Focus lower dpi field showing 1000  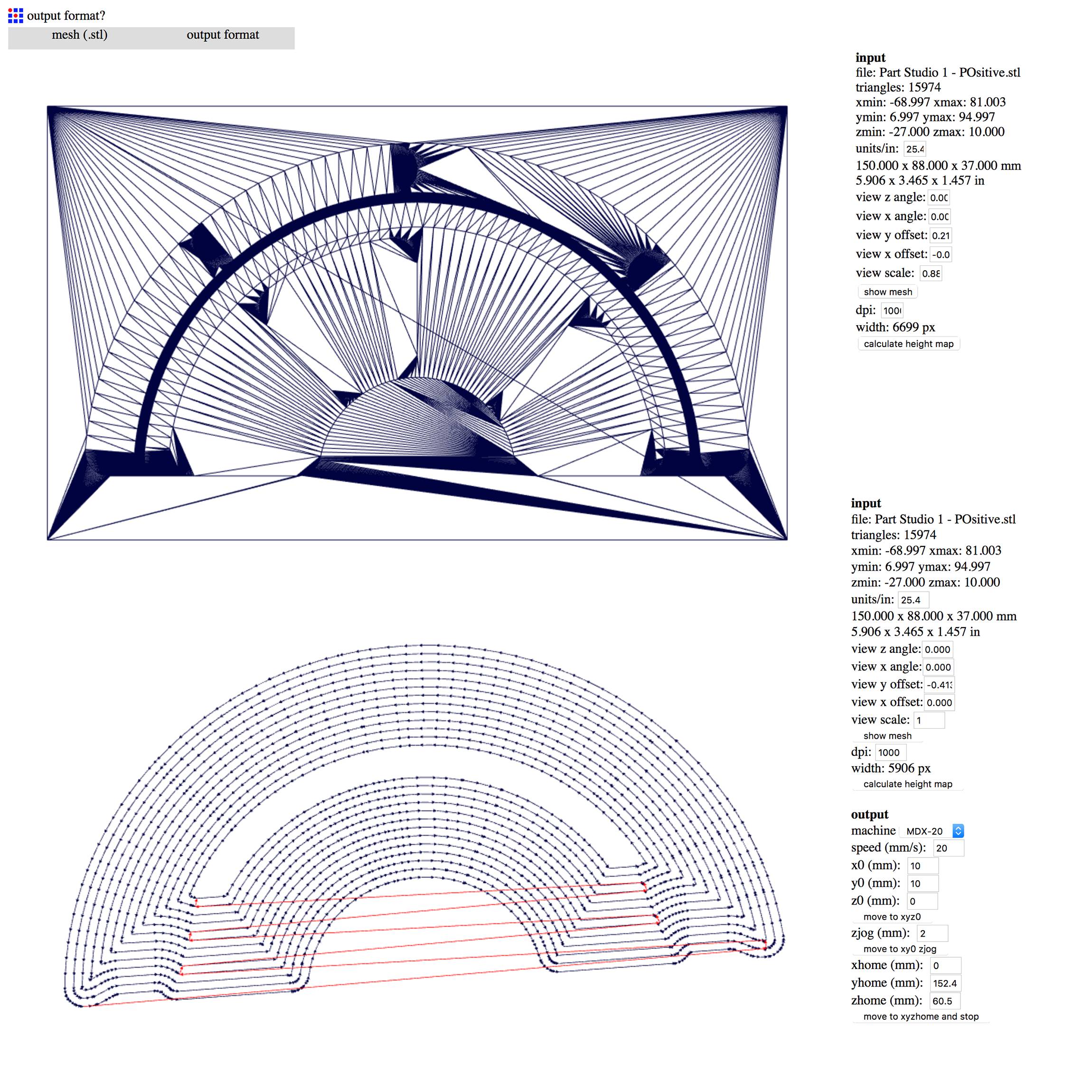point(891,753)
